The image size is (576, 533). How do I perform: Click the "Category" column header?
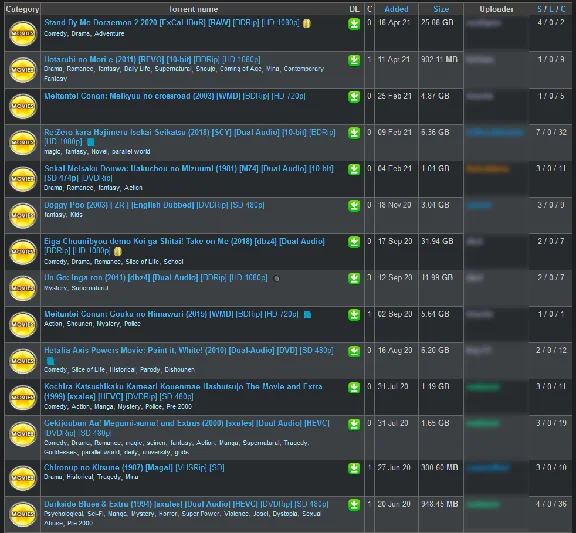[x=22, y=9]
